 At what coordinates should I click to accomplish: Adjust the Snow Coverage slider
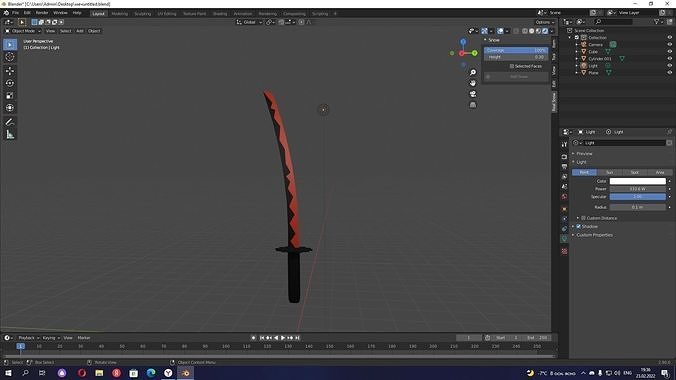point(516,50)
